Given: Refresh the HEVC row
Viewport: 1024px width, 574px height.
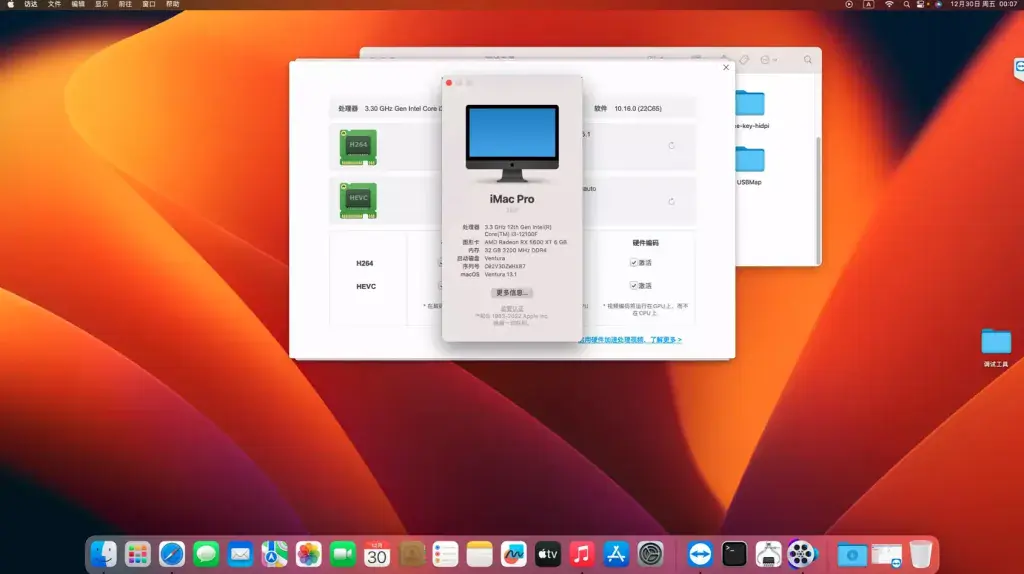Looking at the screenshot, I should (x=671, y=201).
